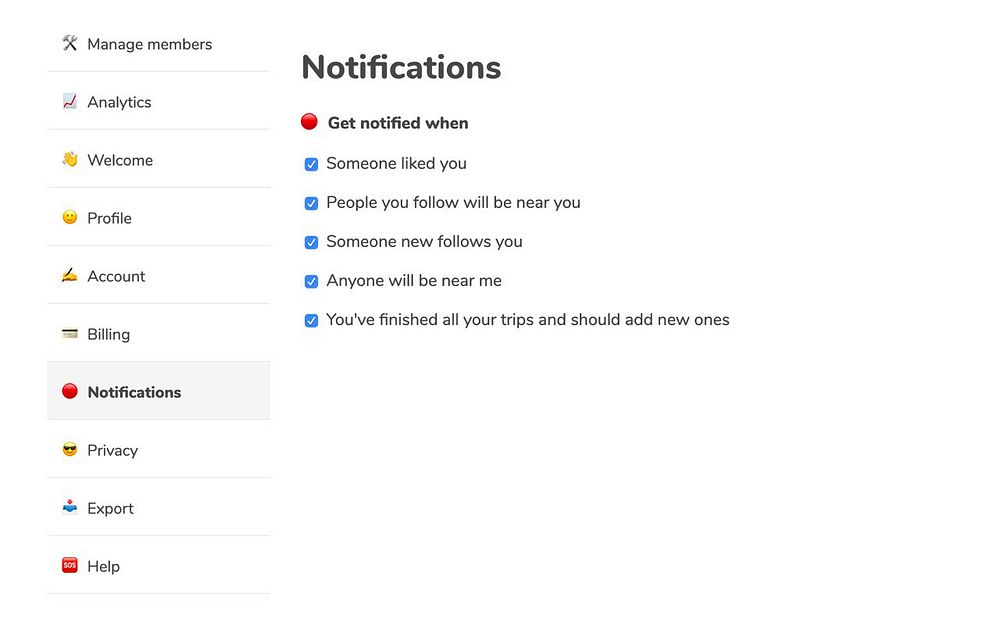Select the Notifications sidebar item

[134, 392]
